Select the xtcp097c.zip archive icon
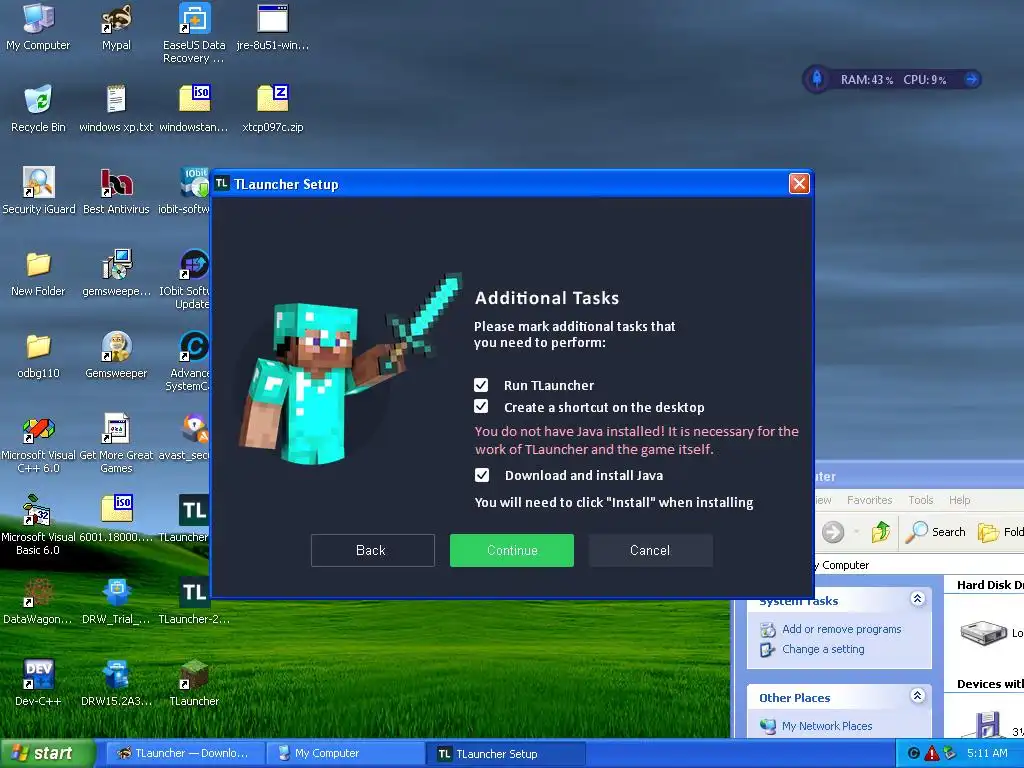Viewport: 1024px width, 768px height. tap(273, 109)
